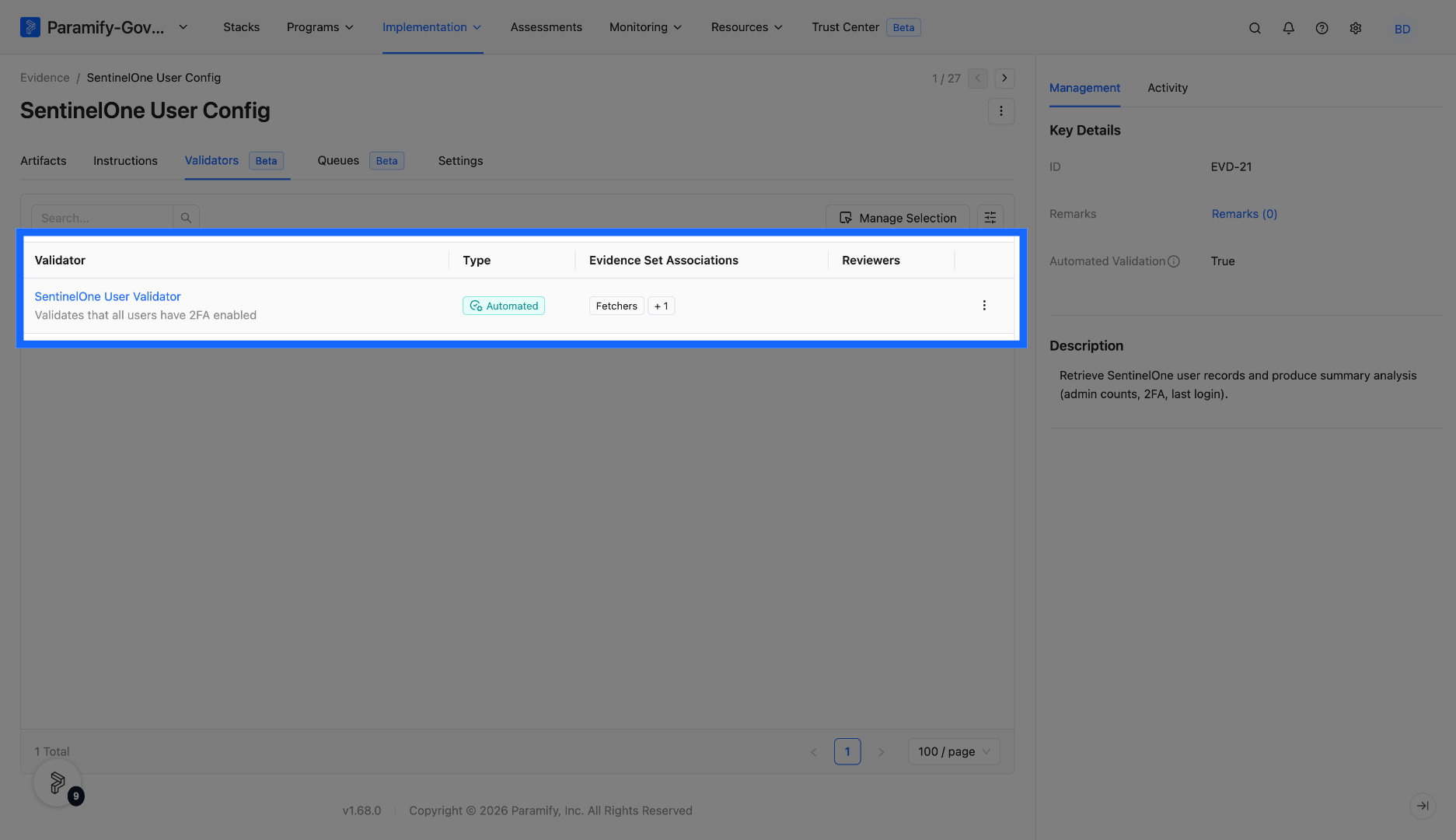The image size is (1456, 840).
Task: Open the settings gear icon
Action: [1355, 28]
